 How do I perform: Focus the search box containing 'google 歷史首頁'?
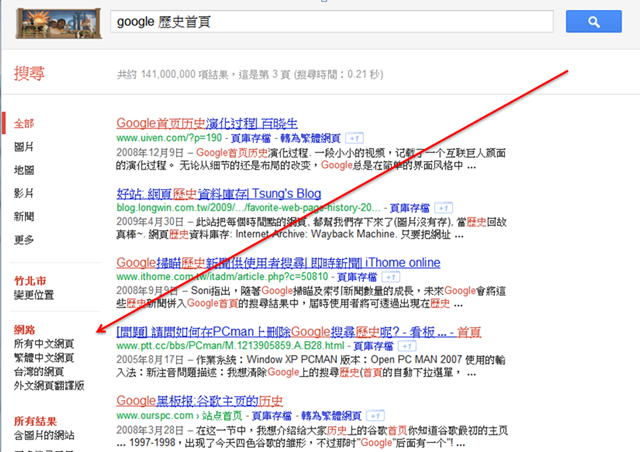point(331,22)
